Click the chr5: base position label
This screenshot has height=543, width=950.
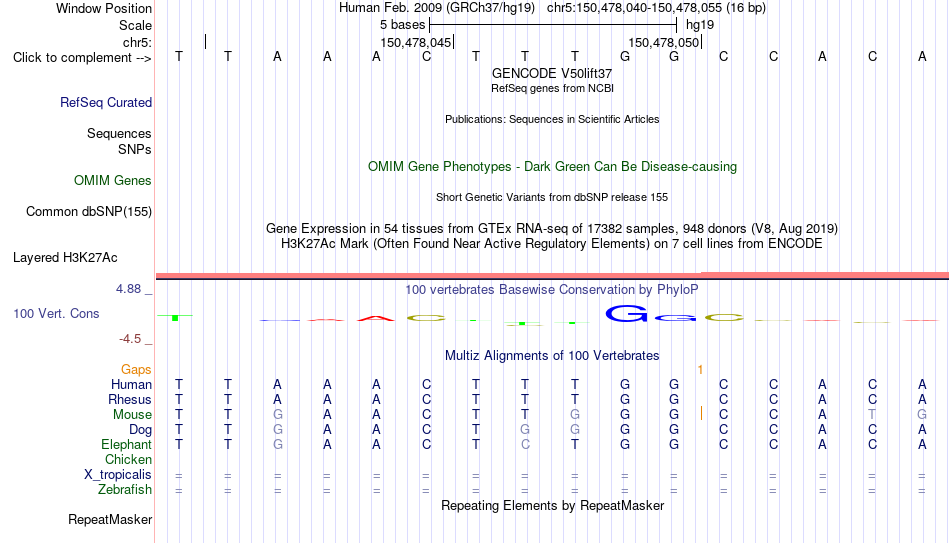coord(137,42)
